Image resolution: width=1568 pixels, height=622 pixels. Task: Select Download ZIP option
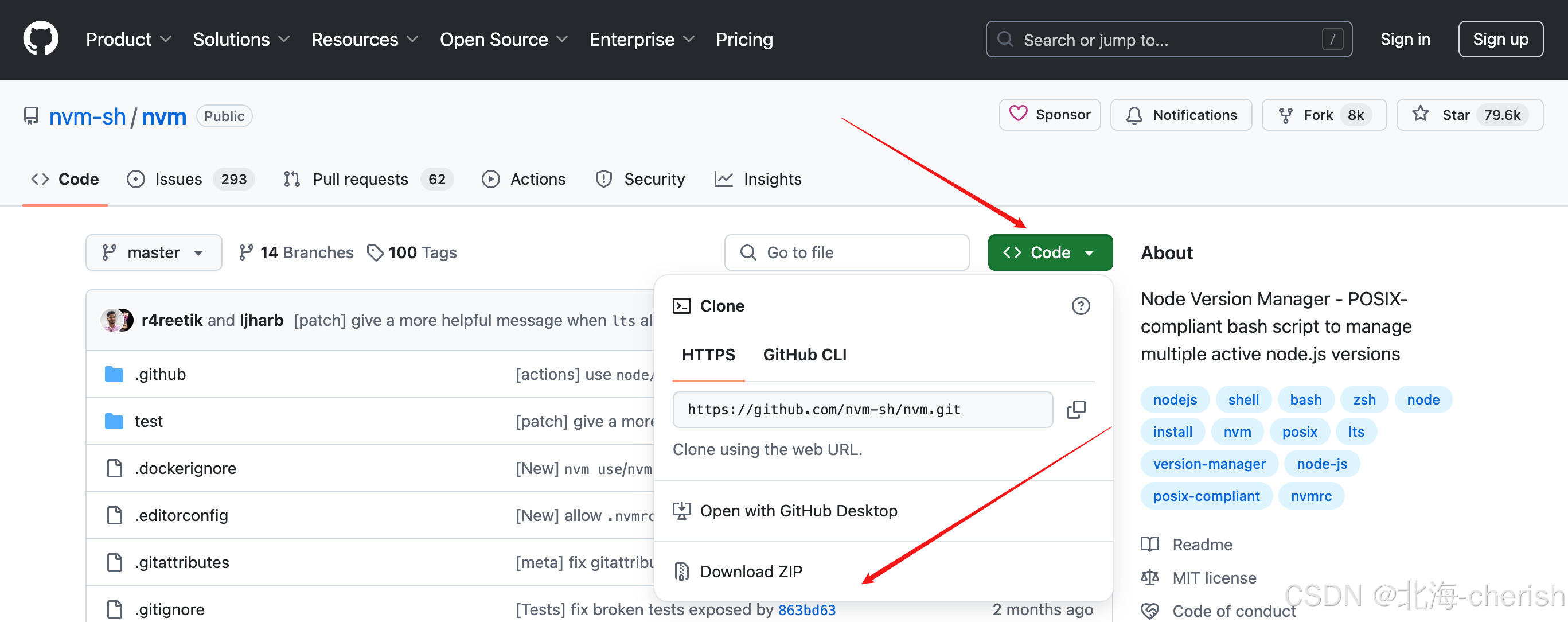tap(751, 572)
